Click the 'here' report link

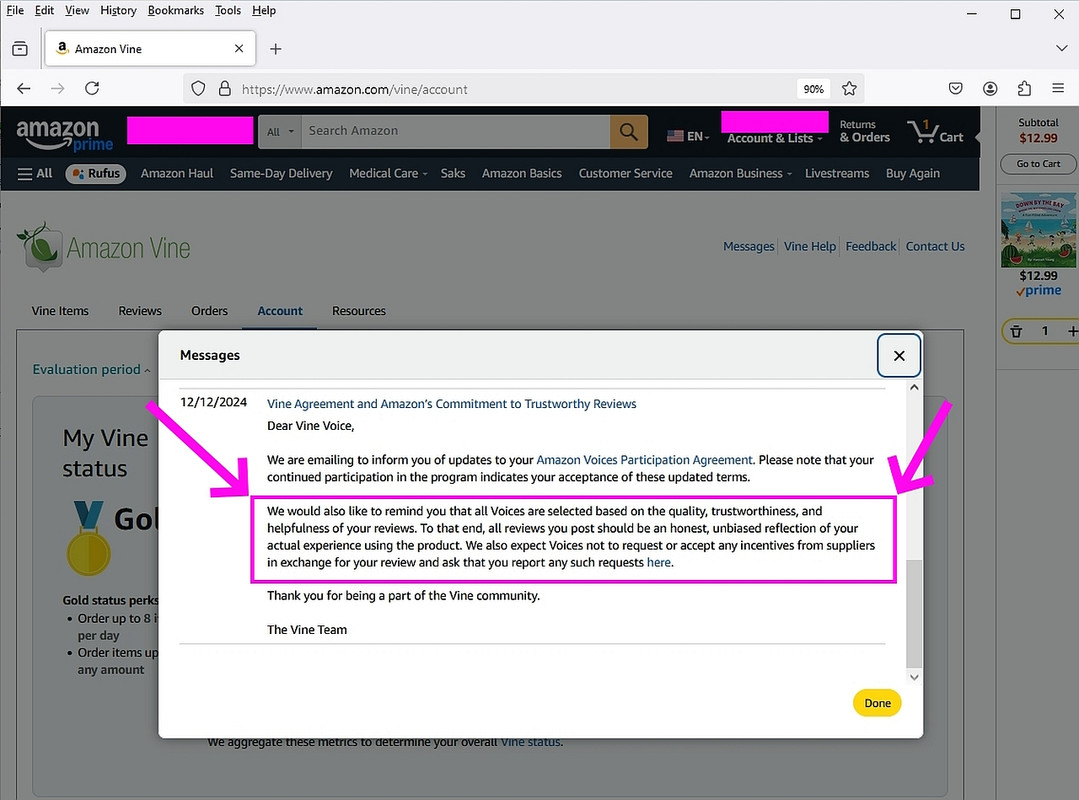click(659, 562)
